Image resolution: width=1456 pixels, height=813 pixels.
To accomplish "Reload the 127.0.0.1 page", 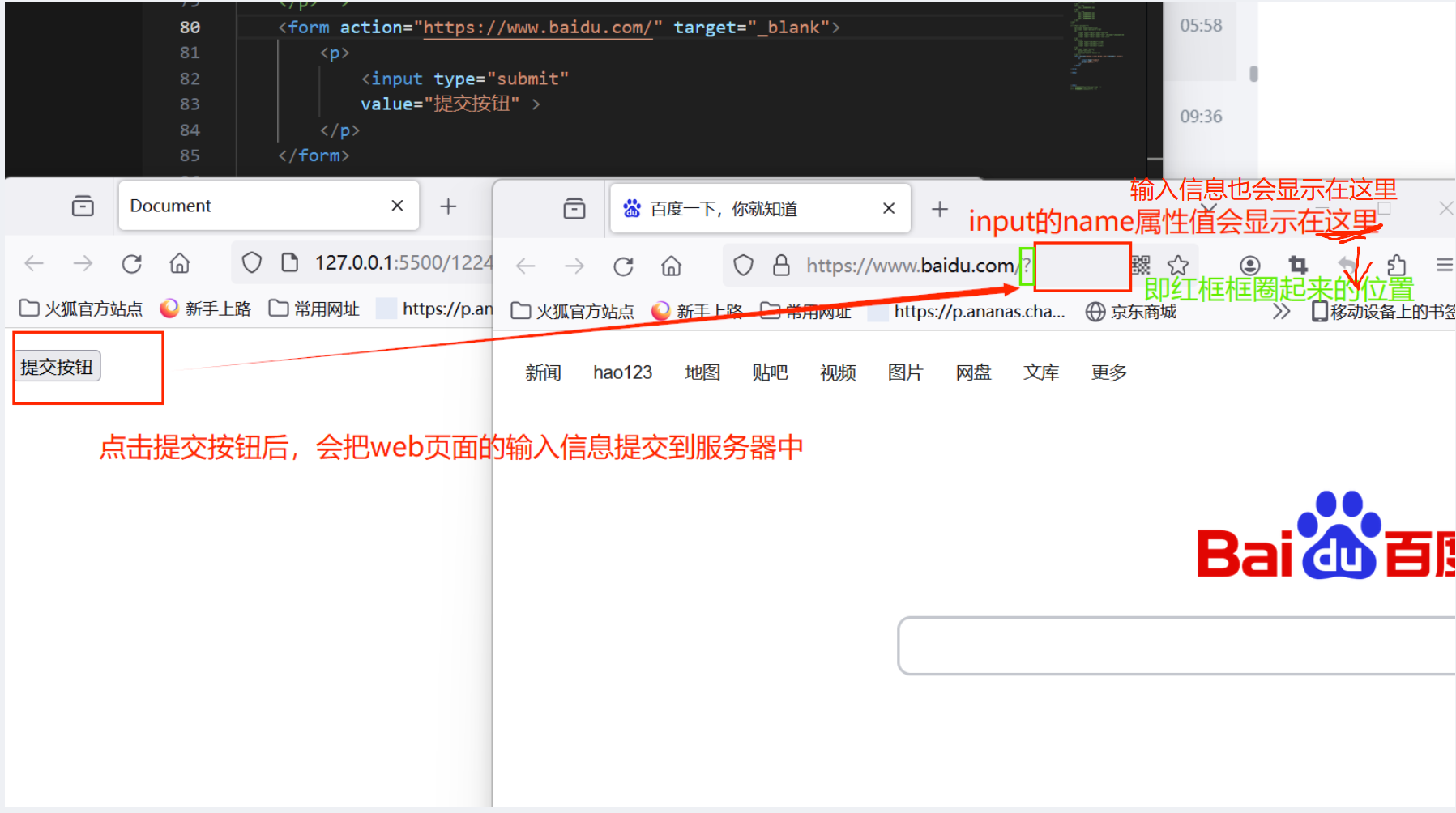I will [x=131, y=263].
